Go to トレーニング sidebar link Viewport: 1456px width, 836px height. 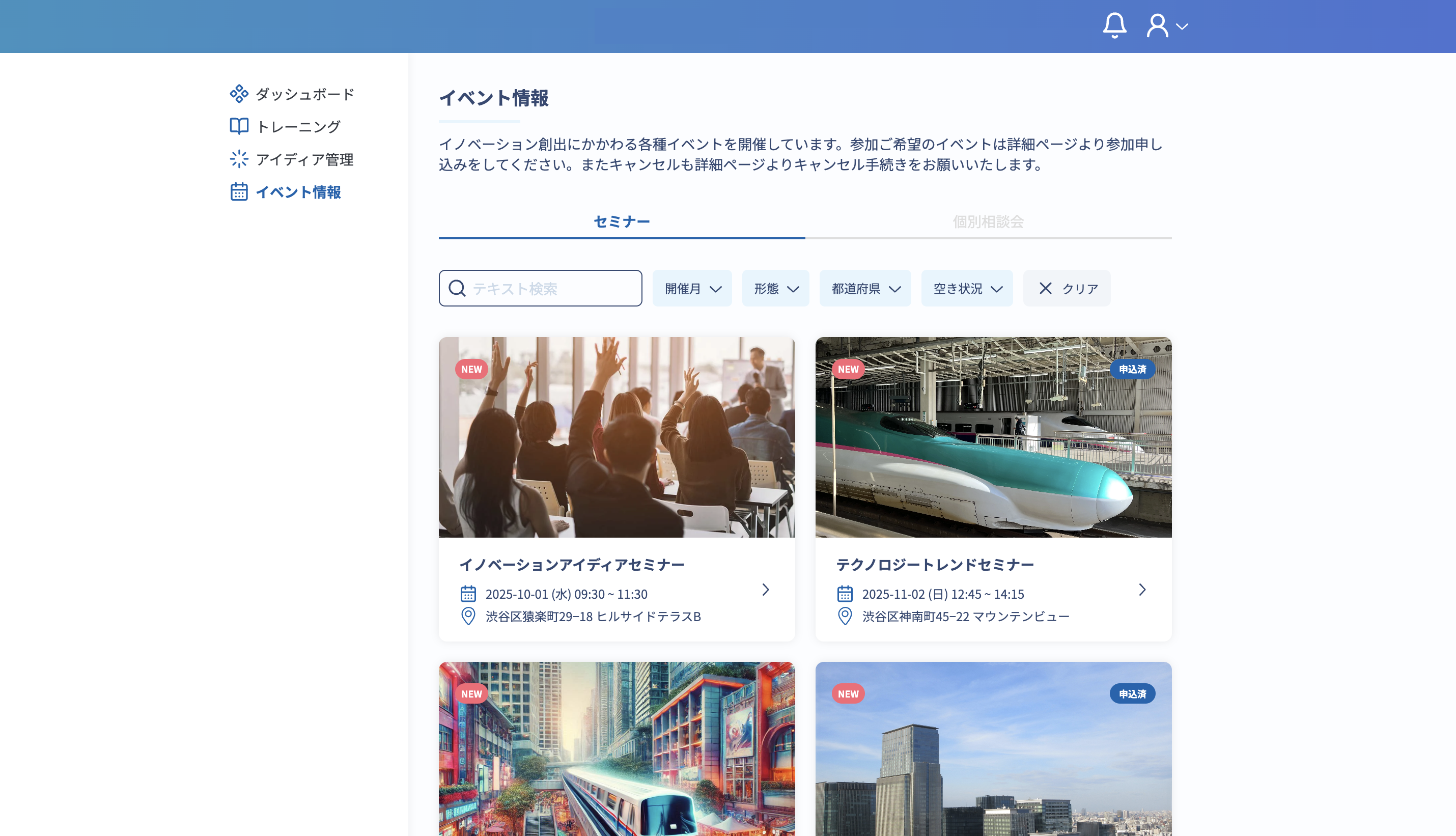point(298,127)
